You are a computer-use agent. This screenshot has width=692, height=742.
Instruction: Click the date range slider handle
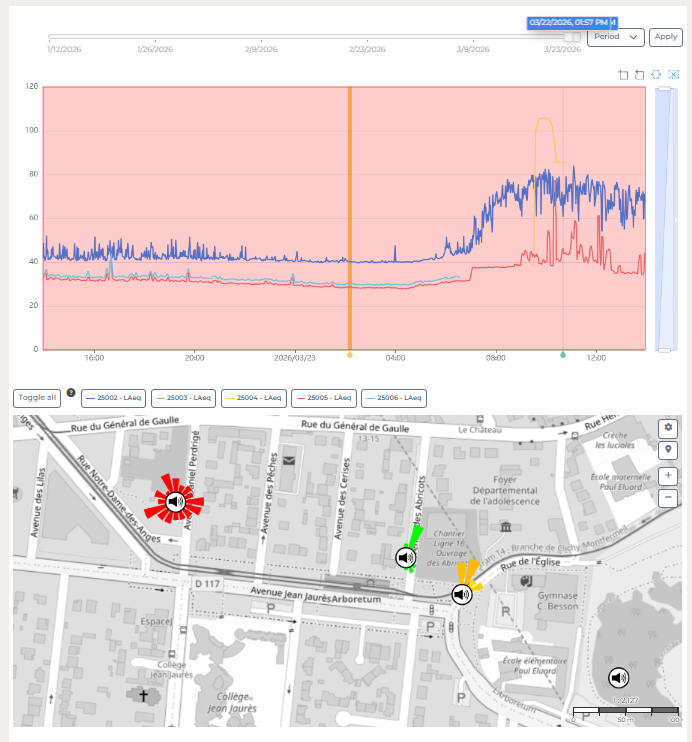coord(571,37)
